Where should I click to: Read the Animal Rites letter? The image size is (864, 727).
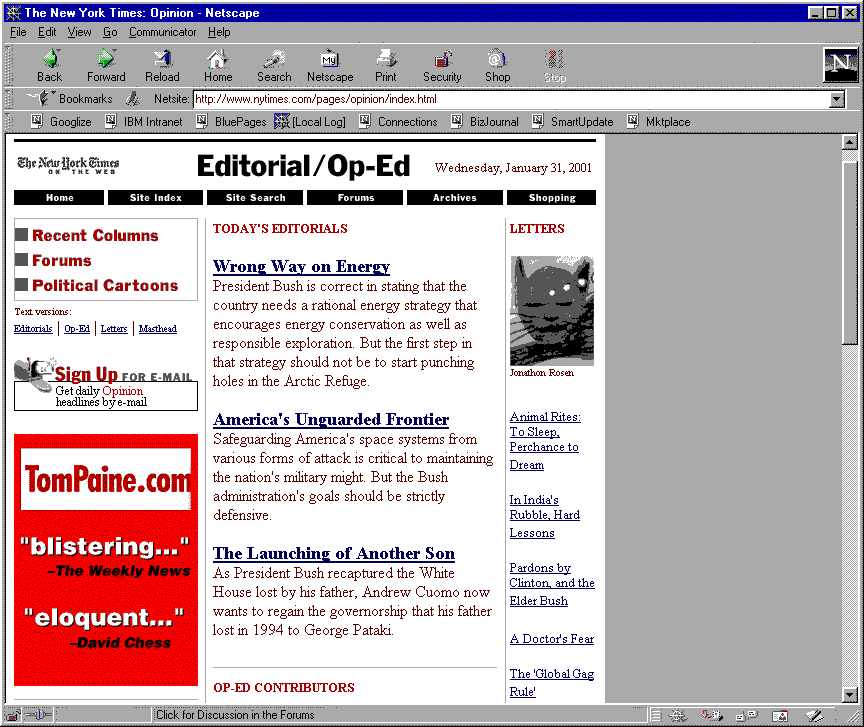544,440
